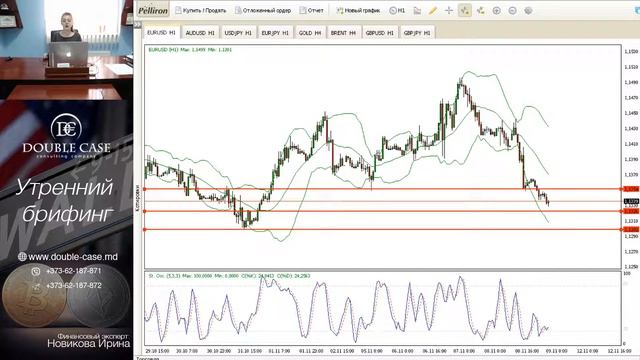This screenshot has width=640, height=360.
Task: Zoom in on the chart
Action: (x=496, y=11)
